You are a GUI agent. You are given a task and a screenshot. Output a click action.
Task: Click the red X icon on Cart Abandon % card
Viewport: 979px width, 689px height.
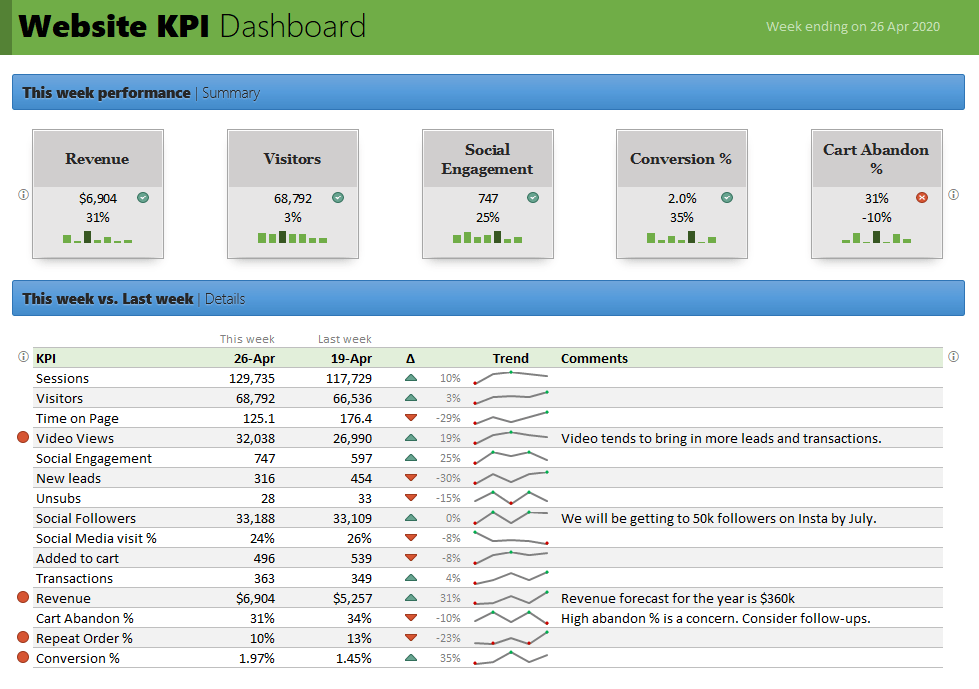pos(921,198)
